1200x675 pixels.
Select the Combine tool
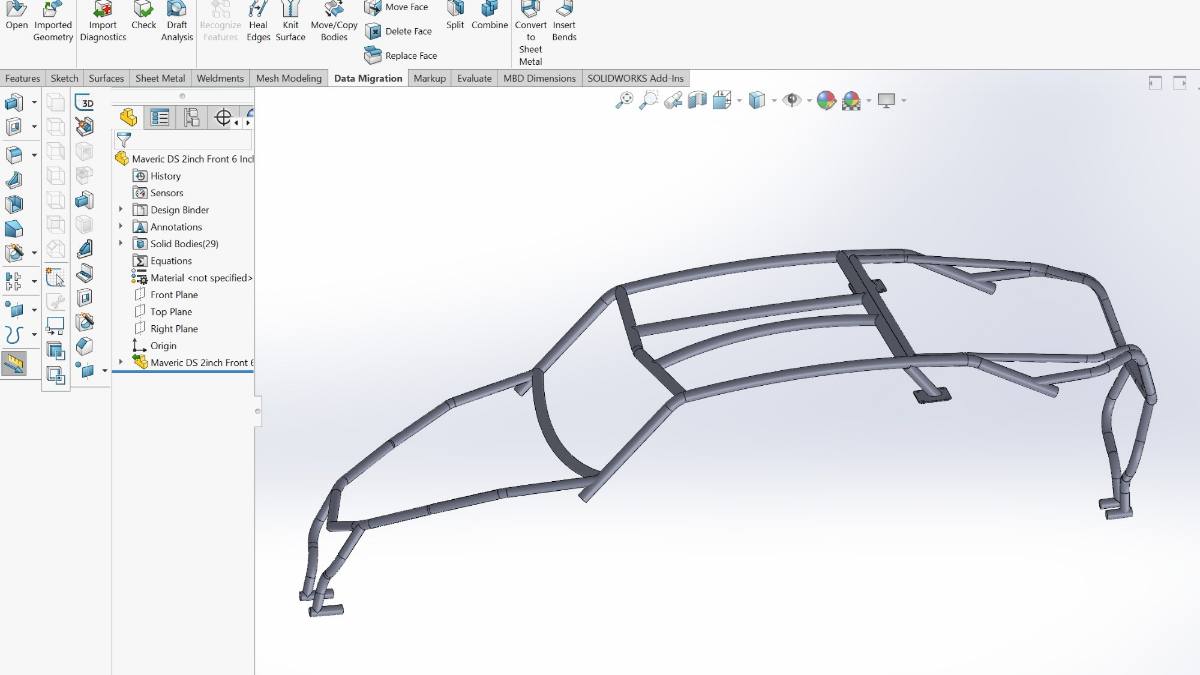490,16
